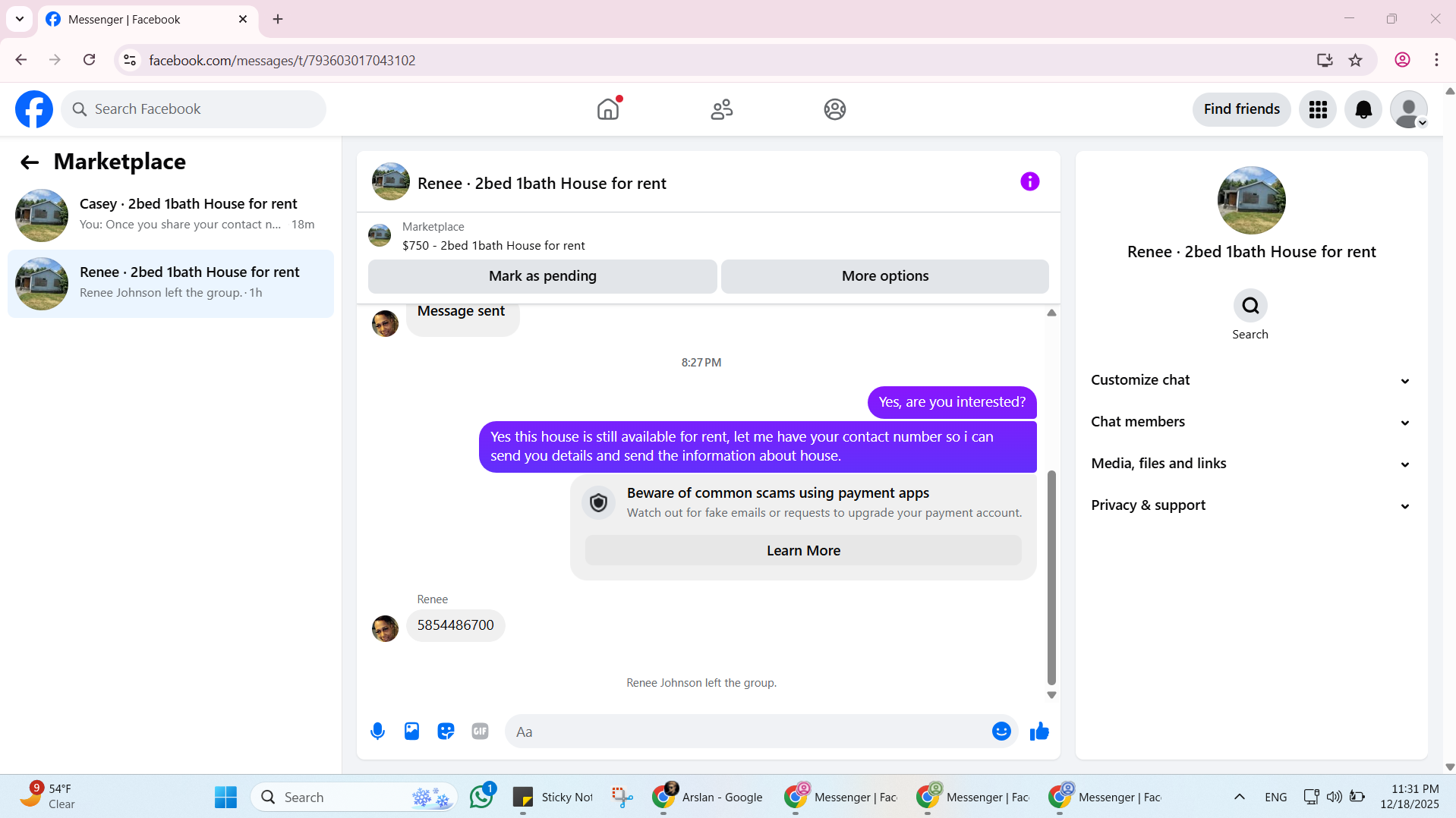The image size is (1456, 818).
Task: Click Learn More about scams
Action: pos(803,551)
